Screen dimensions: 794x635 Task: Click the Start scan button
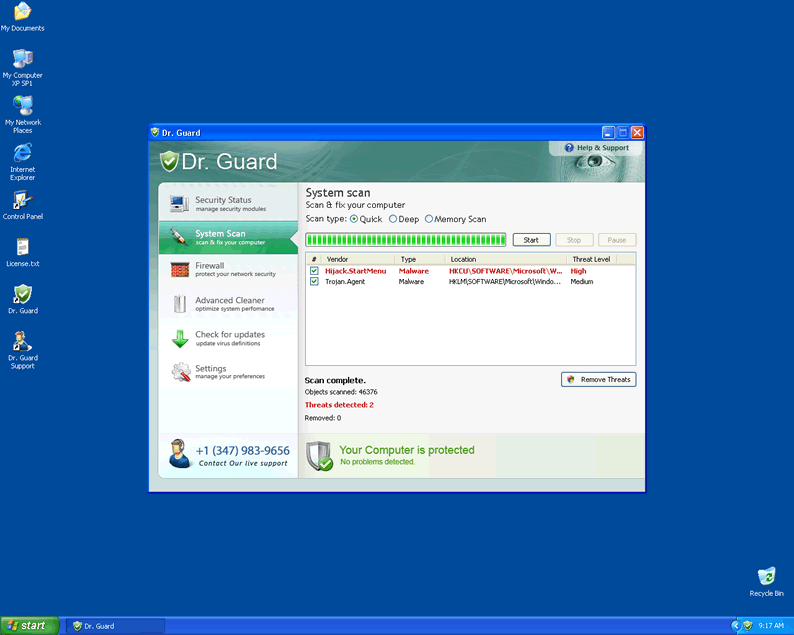531,240
